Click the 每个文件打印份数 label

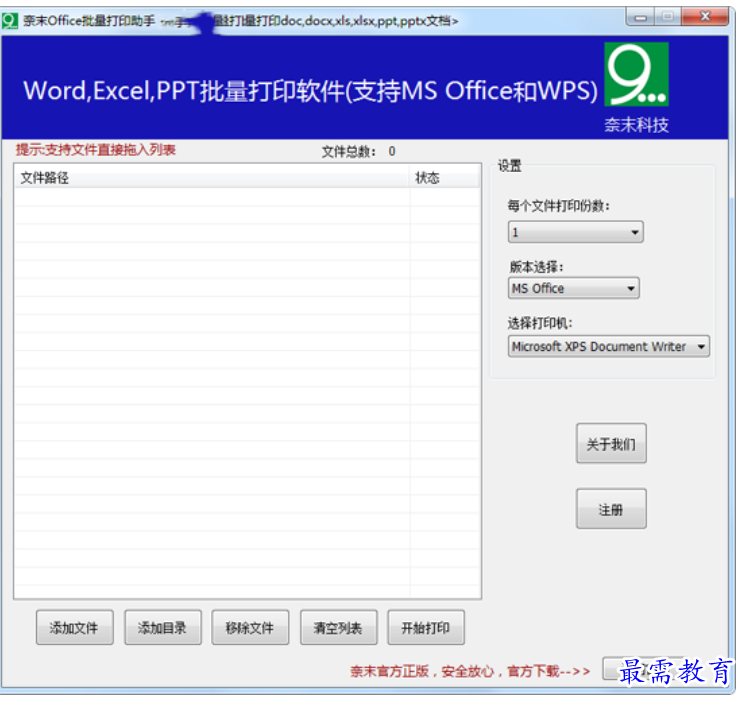click(x=559, y=206)
